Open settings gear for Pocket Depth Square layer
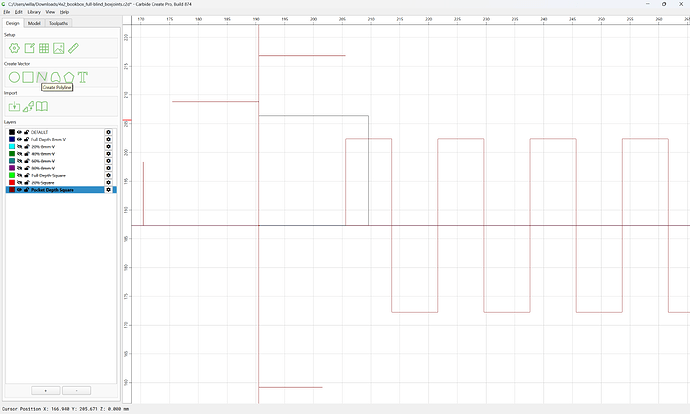 (x=108, y=190)
